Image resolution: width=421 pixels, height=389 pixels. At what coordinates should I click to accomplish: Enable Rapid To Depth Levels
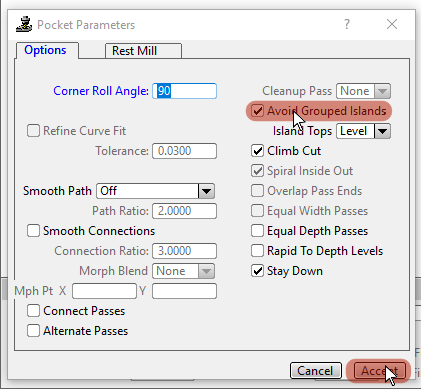257,251
